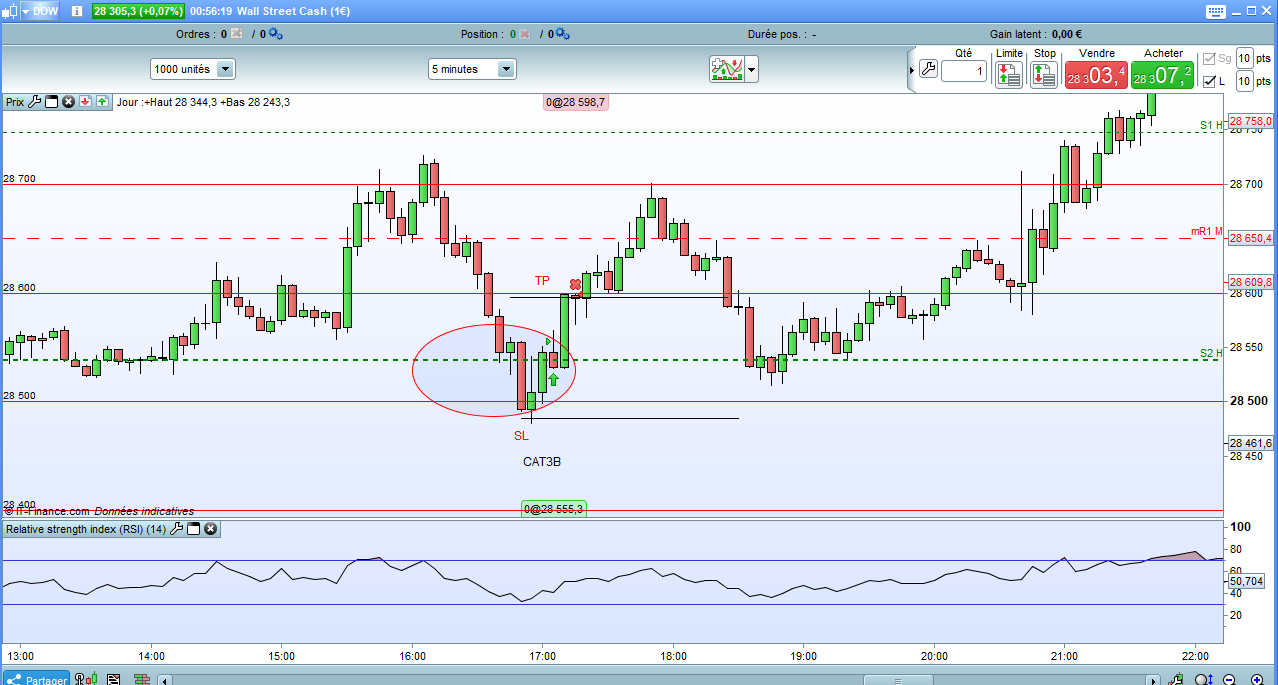This screenshot has height=685, width=1278.
Task: Open trading panel wrench settings
Action: coord(928,70)
